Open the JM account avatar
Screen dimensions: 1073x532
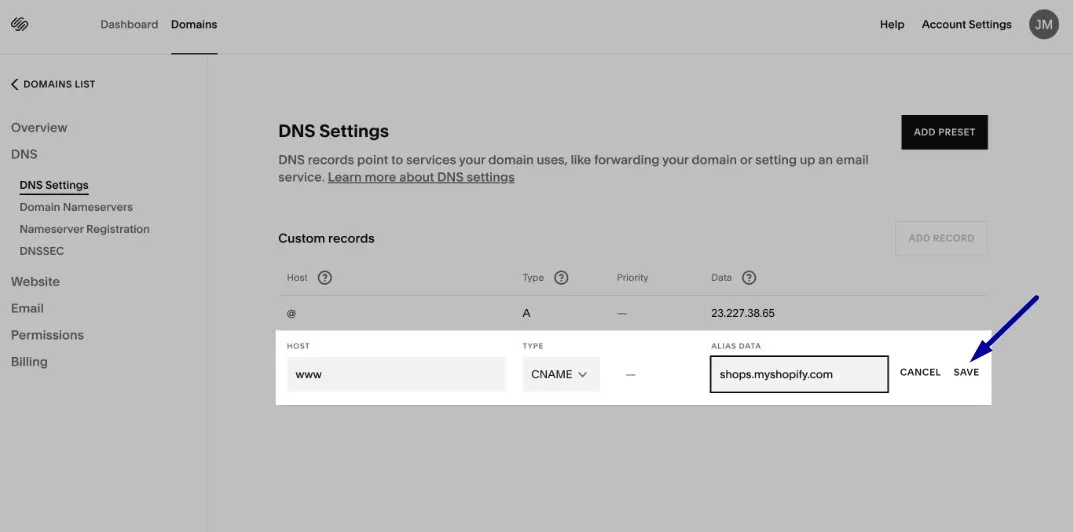pos(1044,25)
